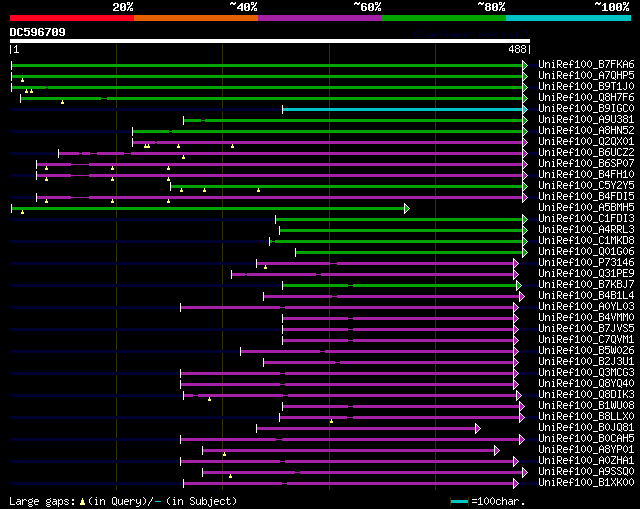Click the green alignment bar for A5BMH5
The width and height of the screenshot is (640, 509).
click(x=208, y=209)
